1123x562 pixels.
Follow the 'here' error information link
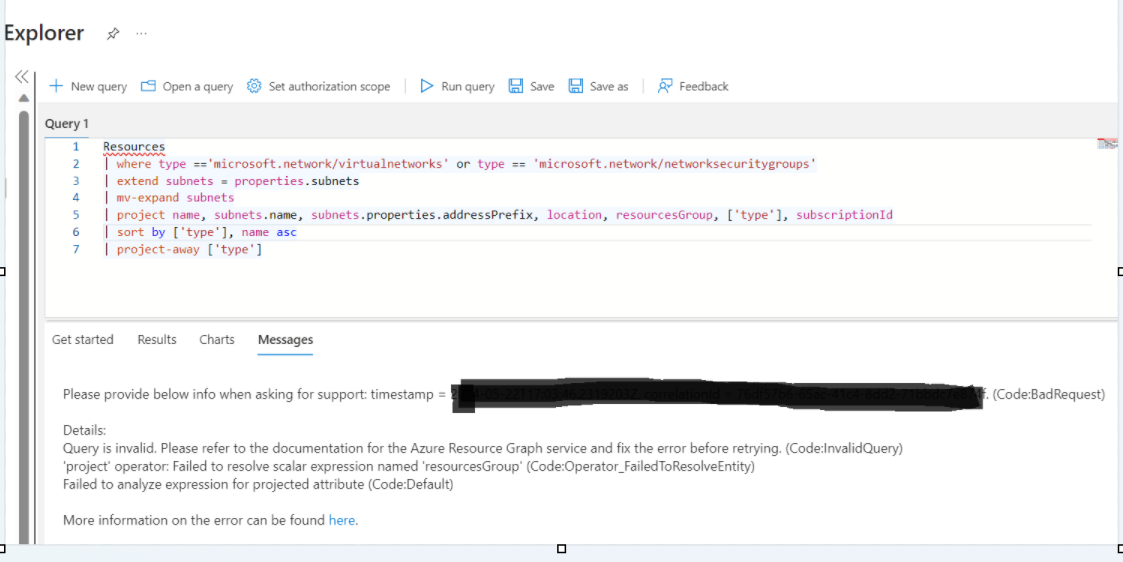(342, 520)
